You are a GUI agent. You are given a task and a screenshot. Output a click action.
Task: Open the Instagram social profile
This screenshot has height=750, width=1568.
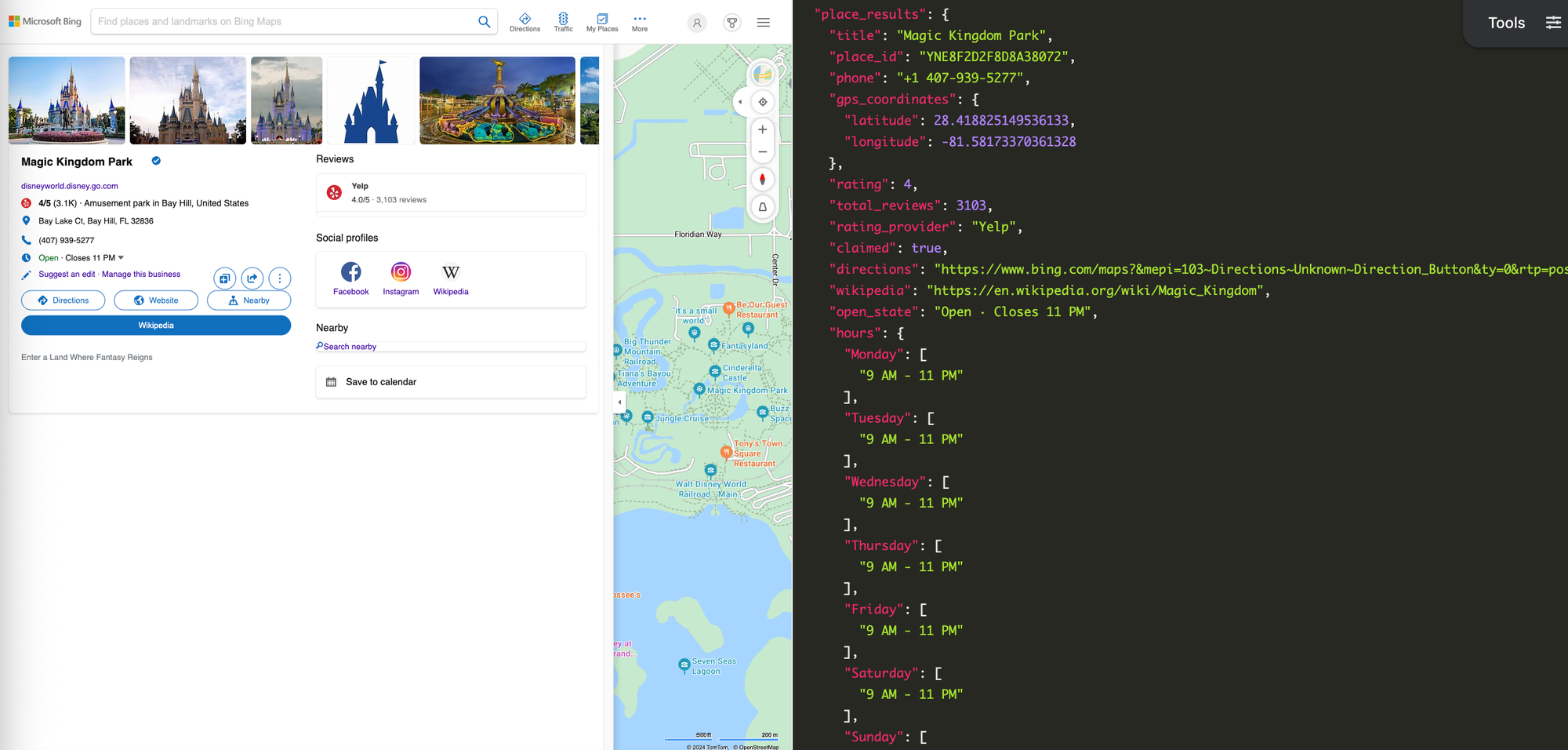tap(401, 279)
